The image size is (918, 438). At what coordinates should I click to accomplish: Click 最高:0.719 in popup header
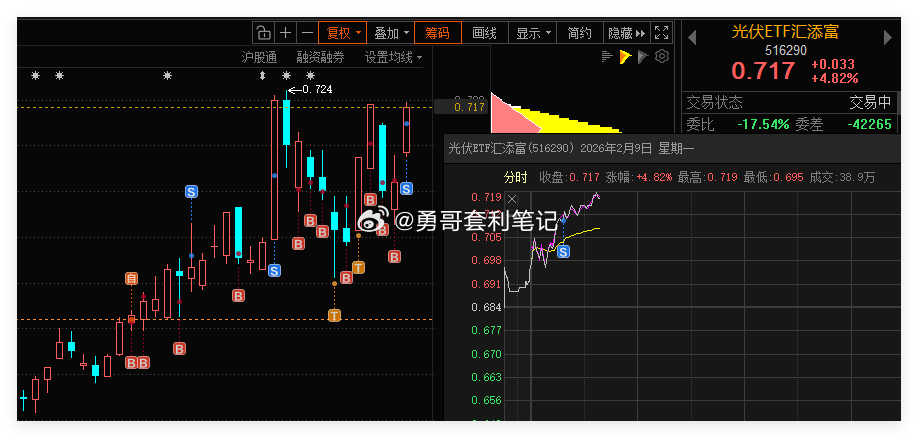[x=705, y=177]
